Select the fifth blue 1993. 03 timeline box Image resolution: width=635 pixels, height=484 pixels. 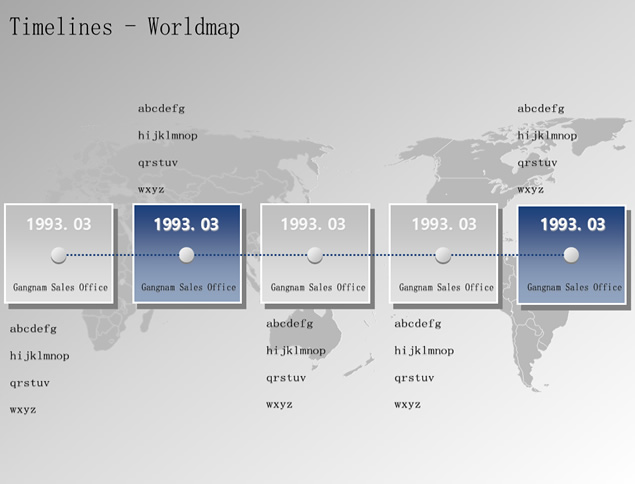[572, 255]
